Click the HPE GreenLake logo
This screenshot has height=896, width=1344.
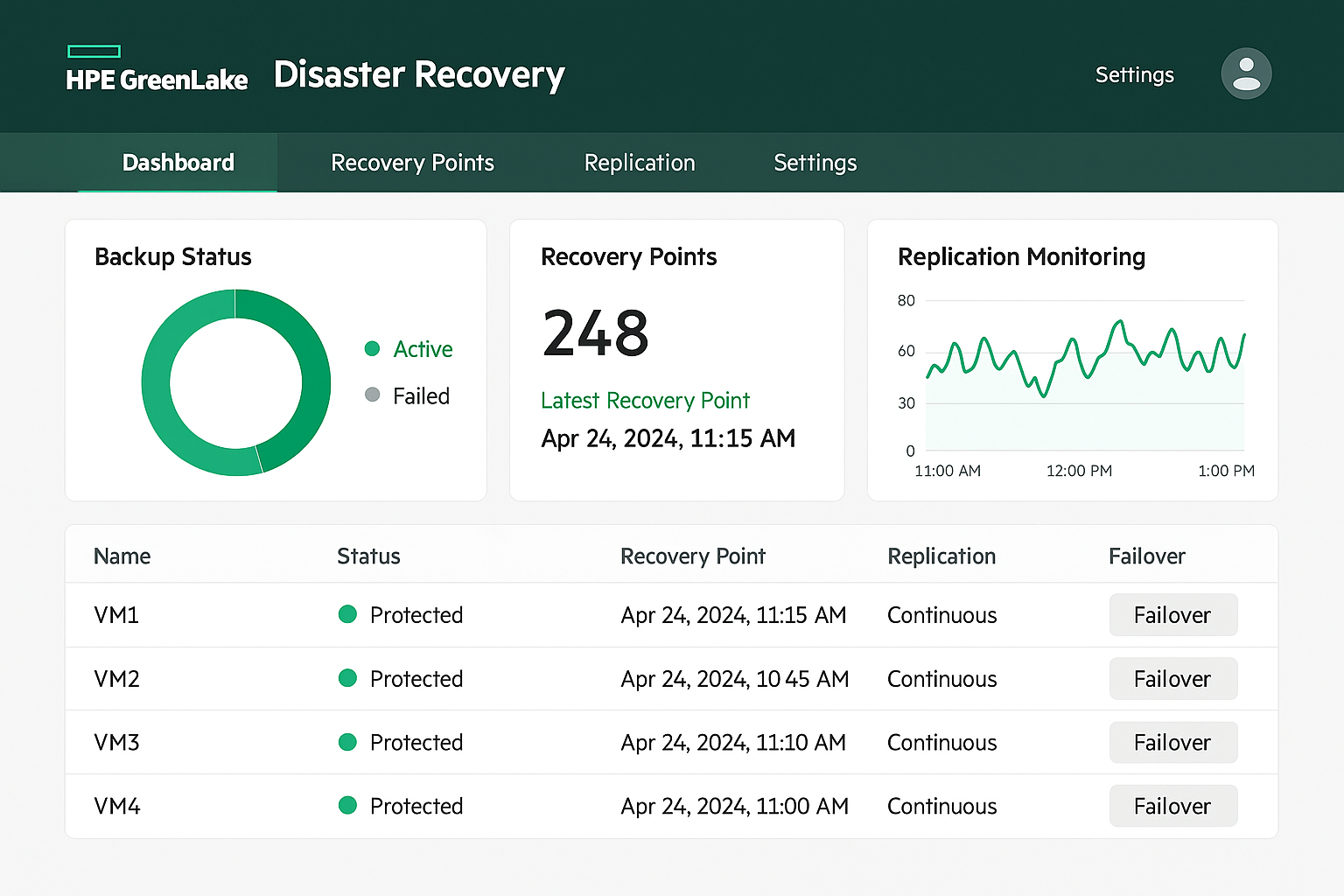(157, 70)
